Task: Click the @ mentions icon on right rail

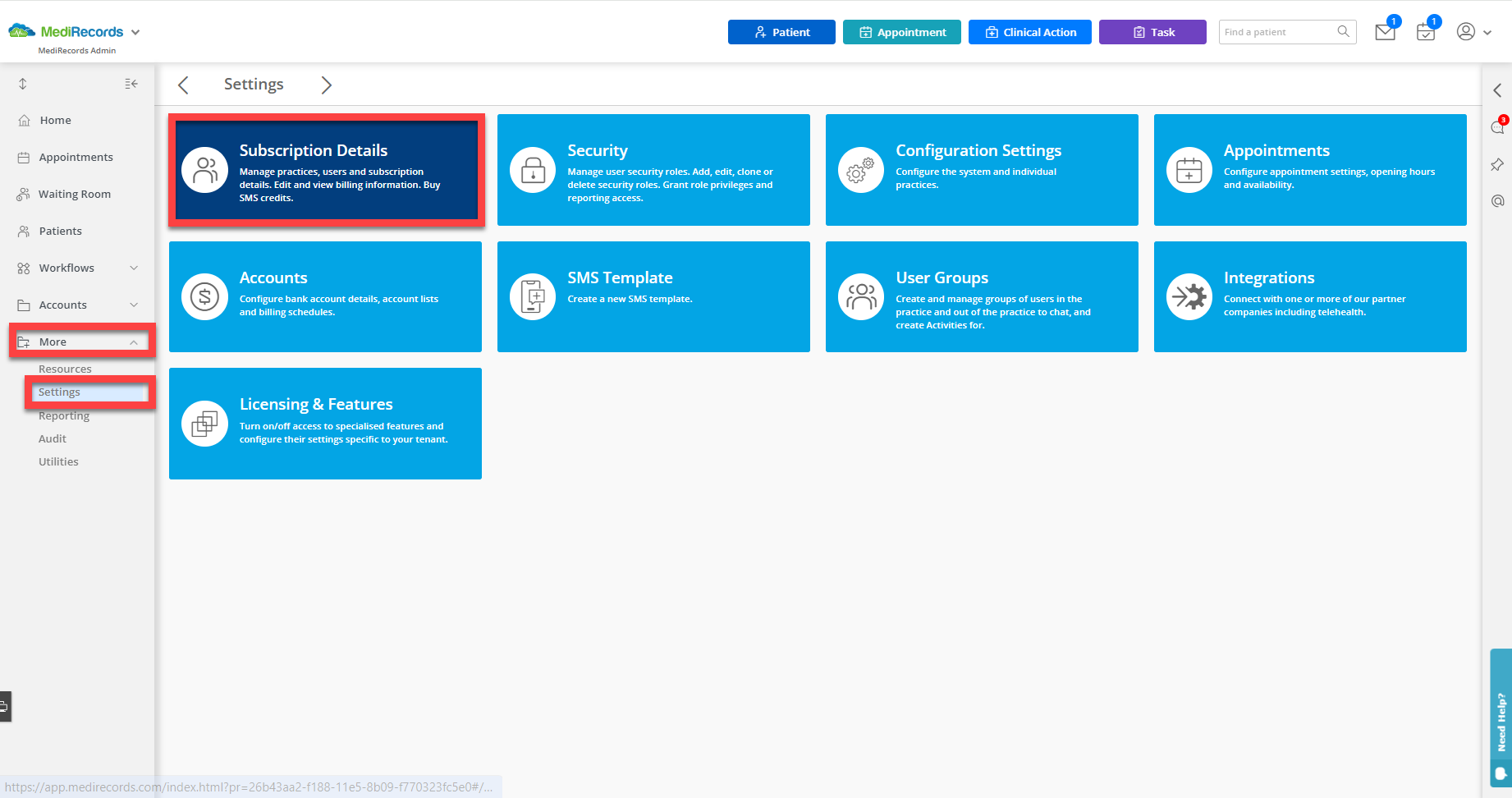Action: click(x=1497, y=201)
